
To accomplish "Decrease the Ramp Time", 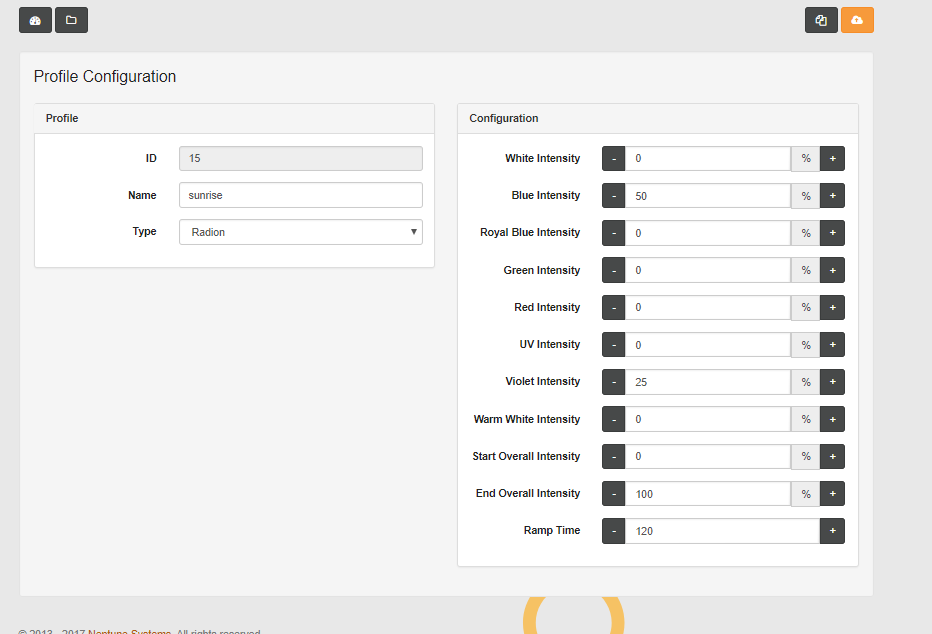I will [613, 531].
